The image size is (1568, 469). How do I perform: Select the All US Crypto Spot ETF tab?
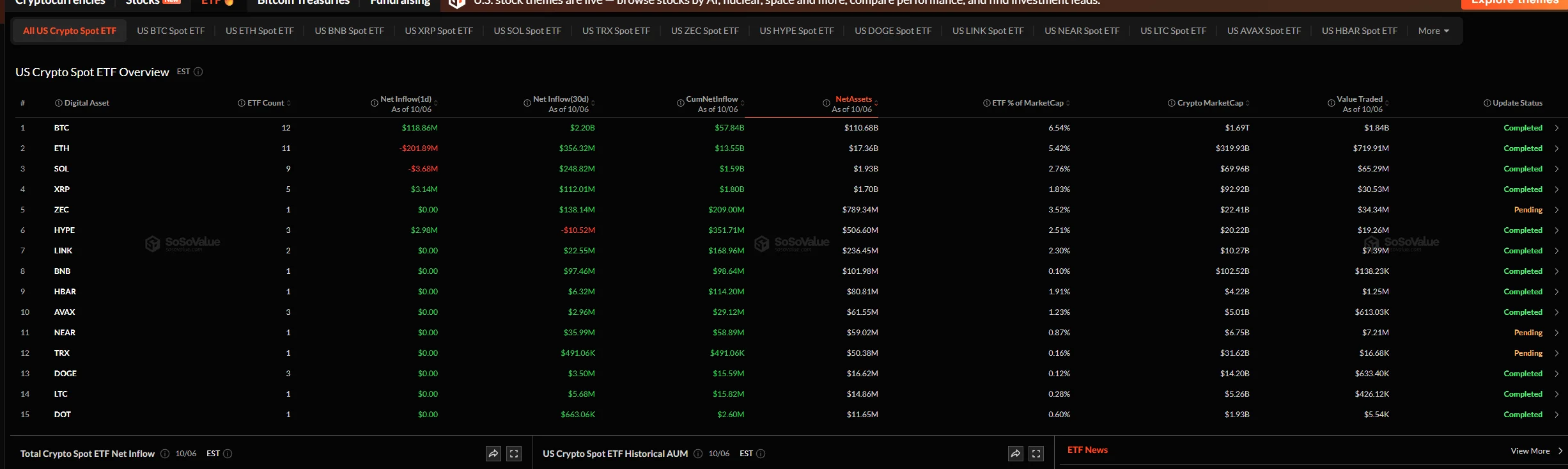point(70,31)
